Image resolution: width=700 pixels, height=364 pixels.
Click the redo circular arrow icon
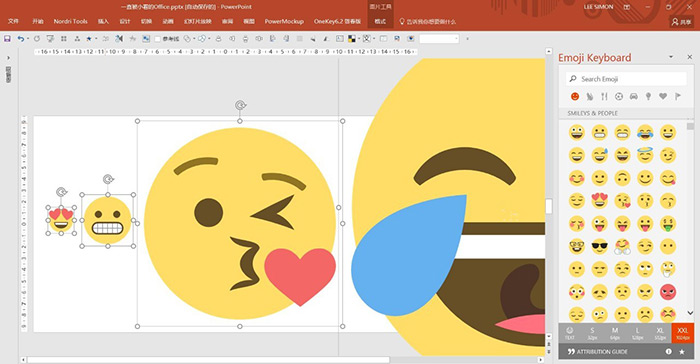tap(37, 39)
